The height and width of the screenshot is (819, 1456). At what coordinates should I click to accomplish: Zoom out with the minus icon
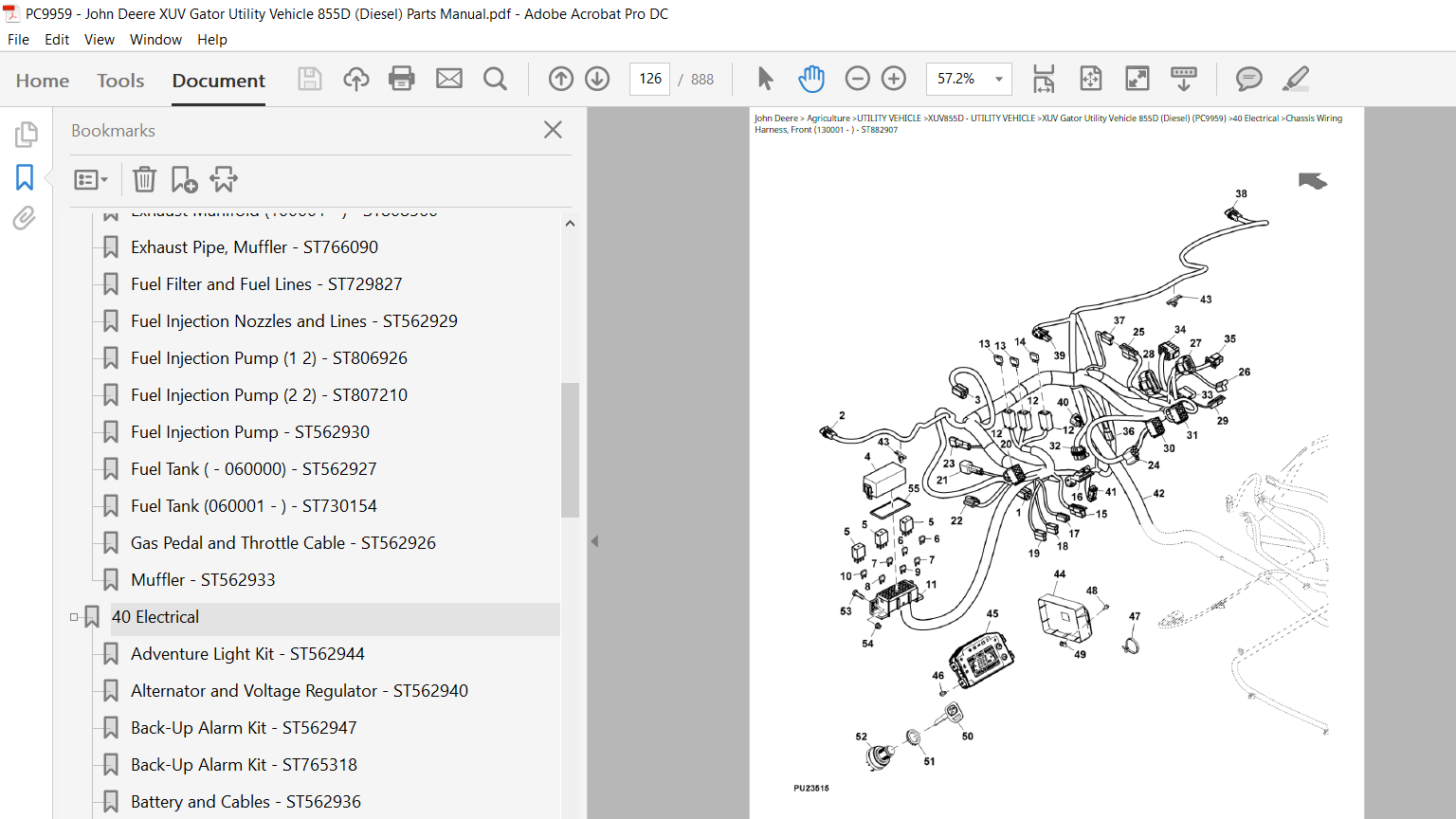[x=857, y=79]
